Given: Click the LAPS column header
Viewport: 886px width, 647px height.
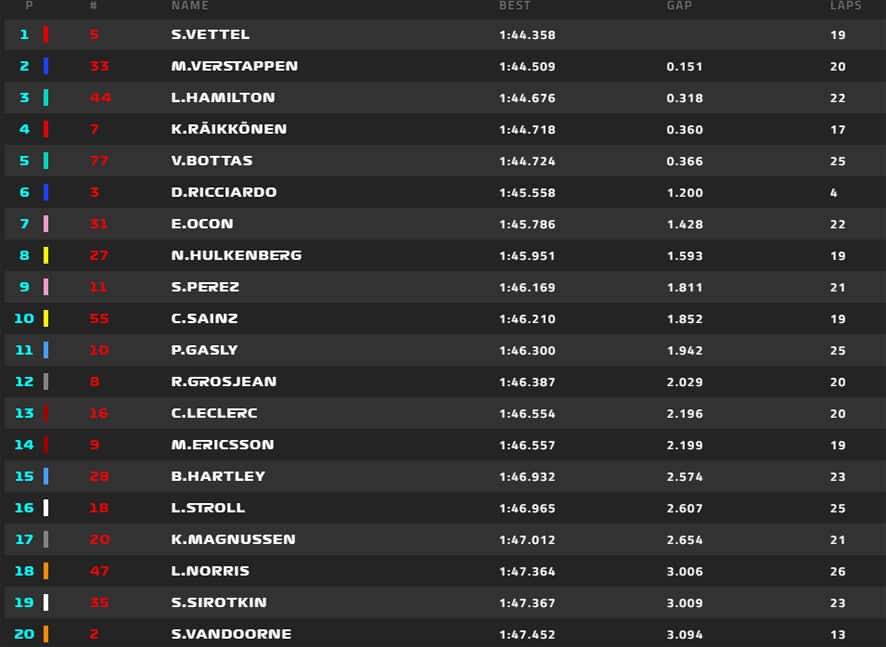Looking at the screenshot, I should 846,6.
